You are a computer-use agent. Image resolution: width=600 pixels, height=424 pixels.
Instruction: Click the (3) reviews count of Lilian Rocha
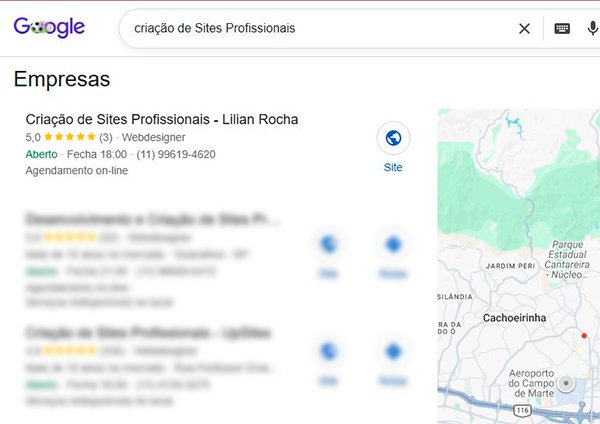[x=106, y=137]
